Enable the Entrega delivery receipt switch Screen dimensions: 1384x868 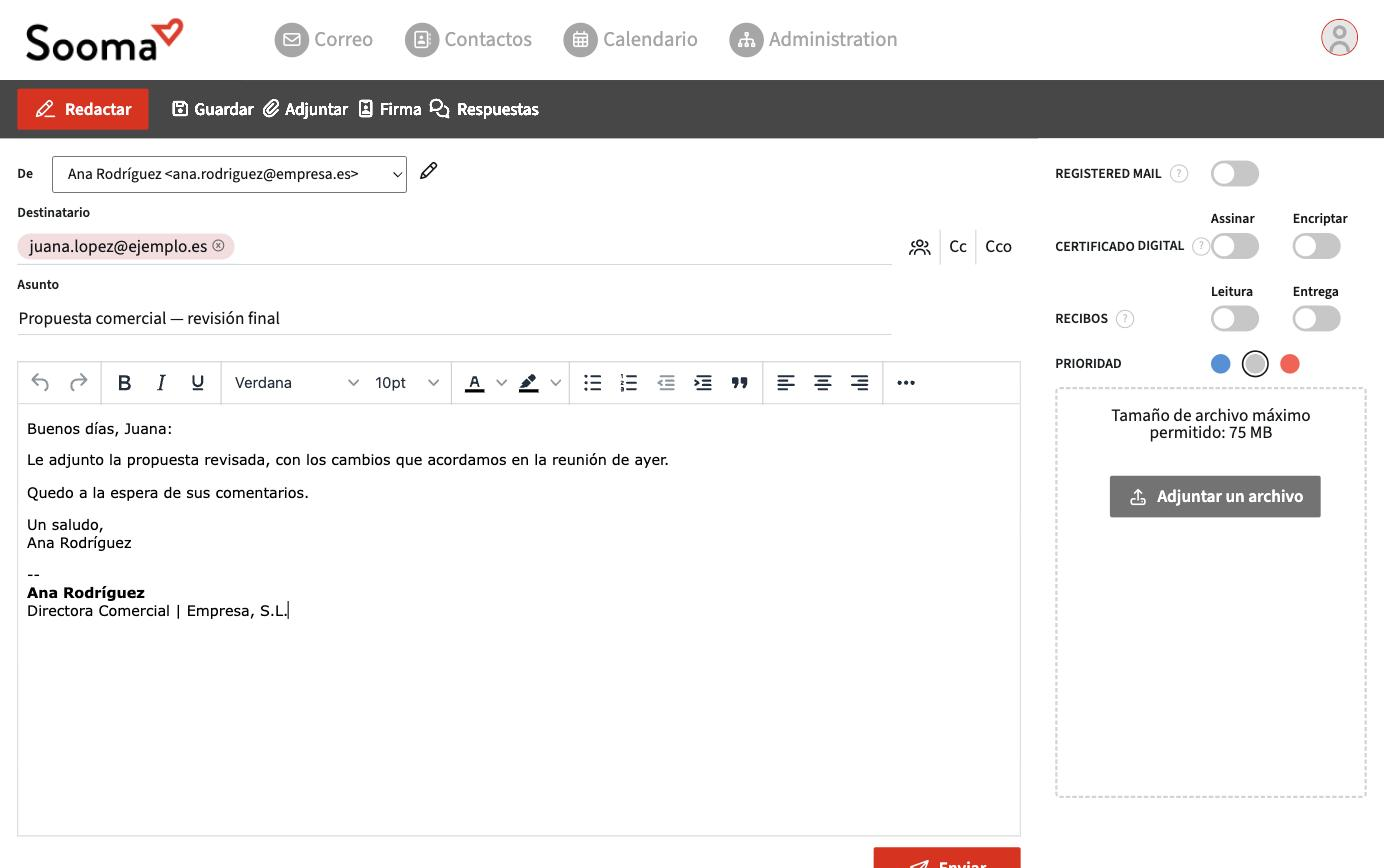point(1316,319)
